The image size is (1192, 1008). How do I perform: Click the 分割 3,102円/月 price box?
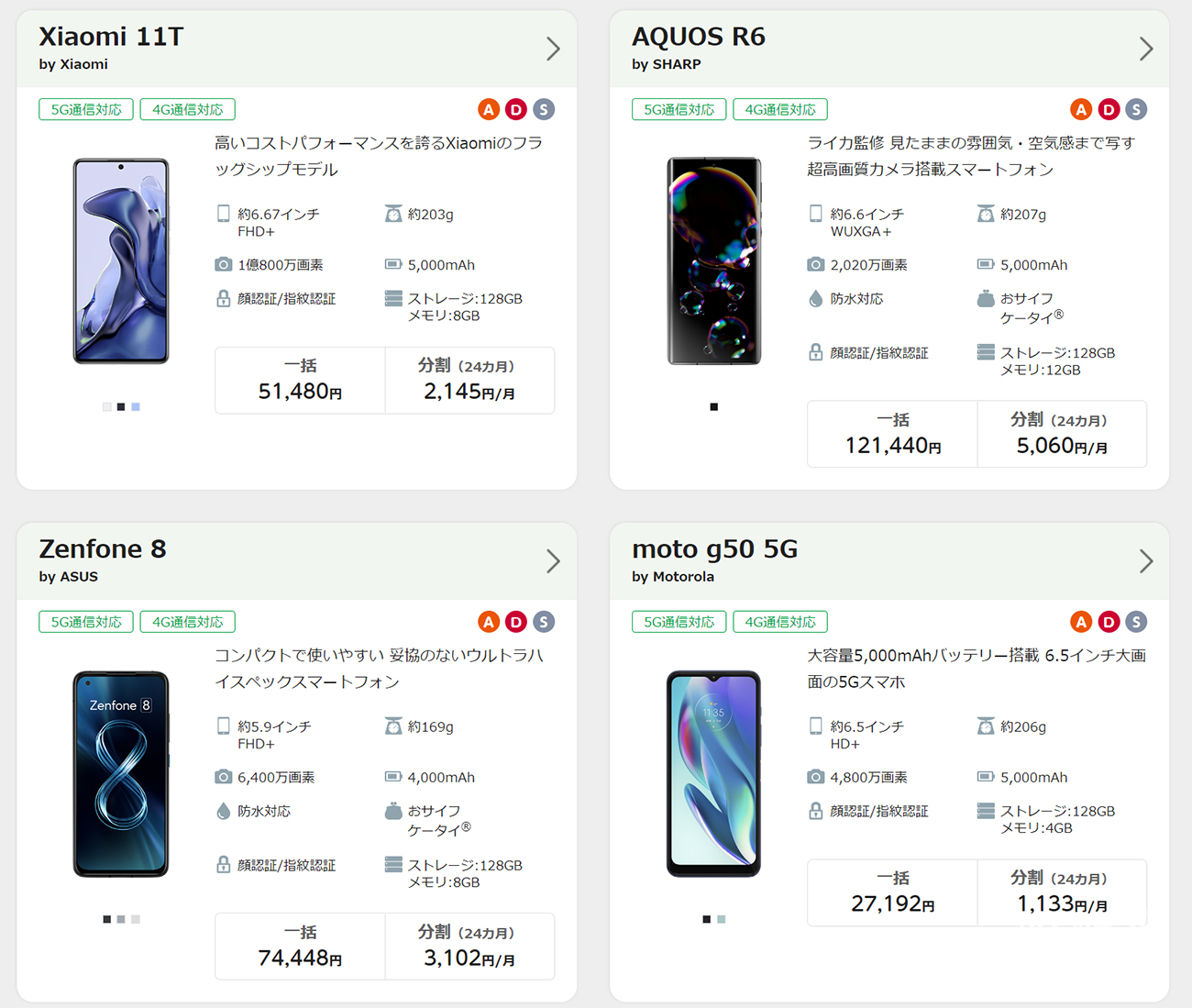tap(469, 947)
